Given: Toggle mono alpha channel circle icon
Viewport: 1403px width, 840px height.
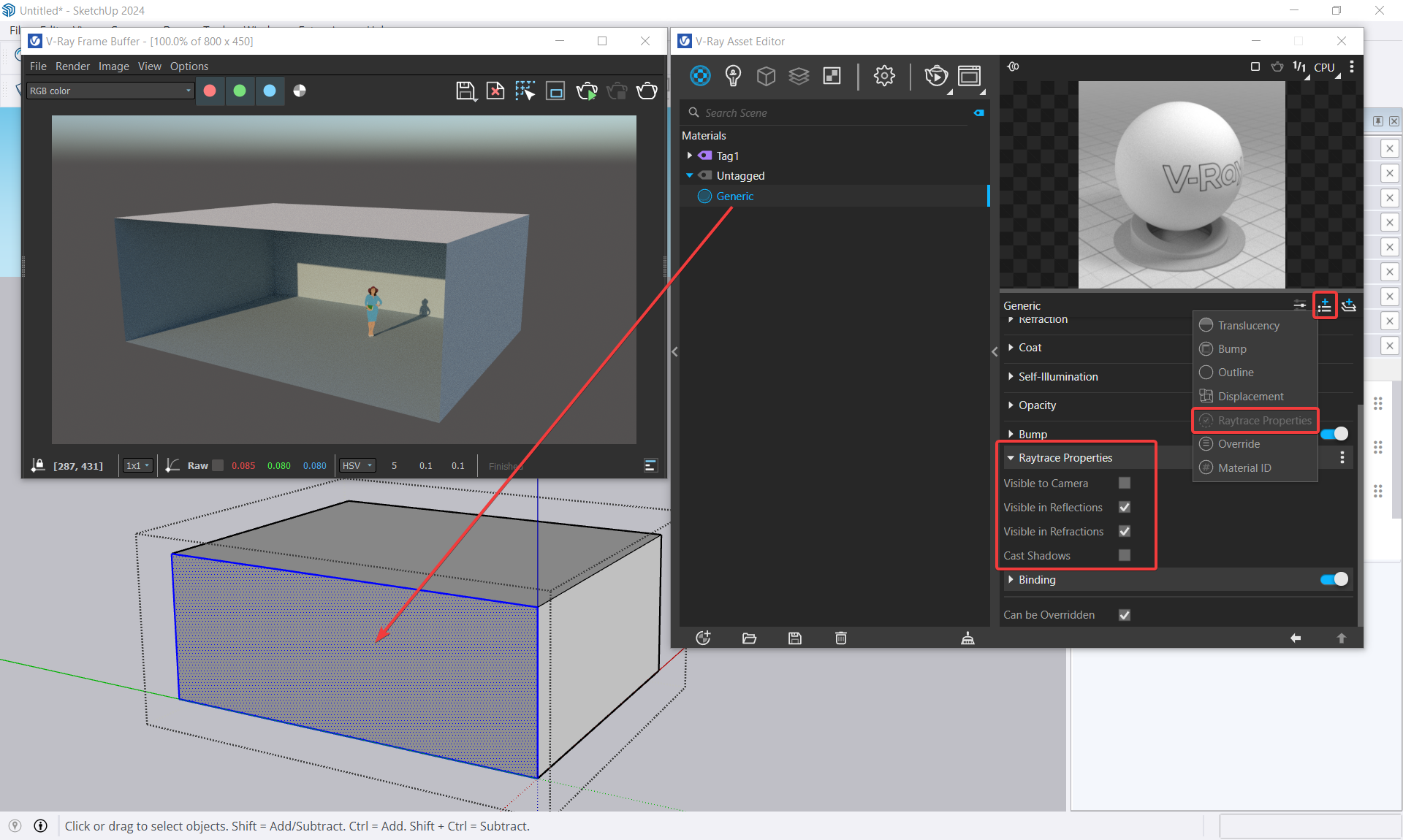Looking at the screenshot, I should point(300,91).
